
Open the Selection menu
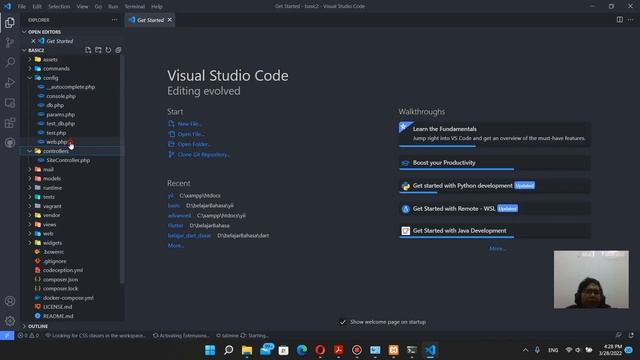59,6
